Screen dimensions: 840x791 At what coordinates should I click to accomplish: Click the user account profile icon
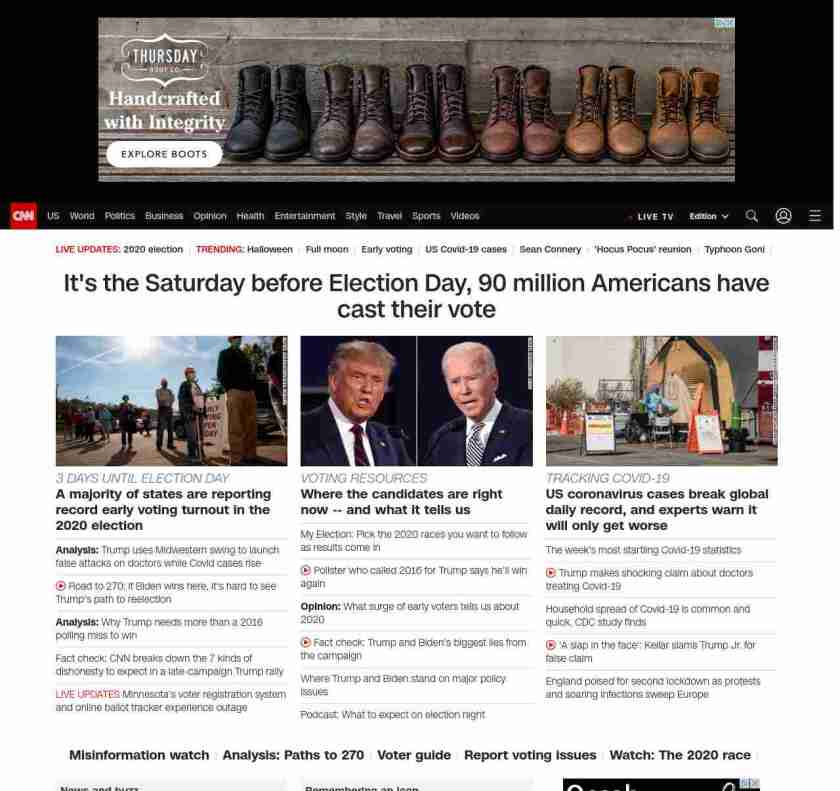[x=783, y=216]
